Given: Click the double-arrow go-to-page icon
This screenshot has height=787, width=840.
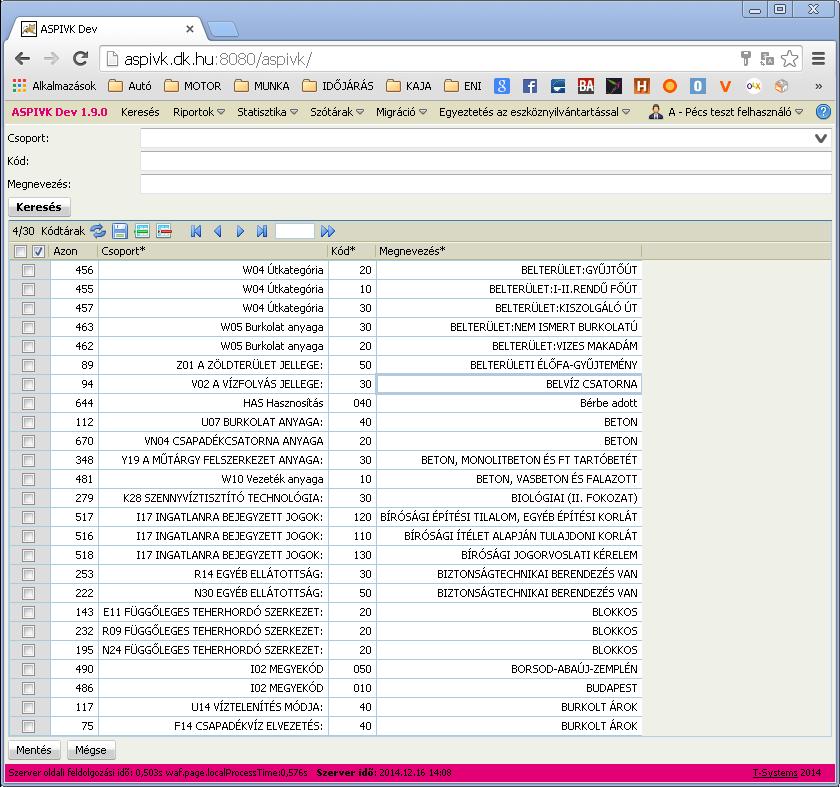Looking at the screenshot, I should tap(328, 231).
